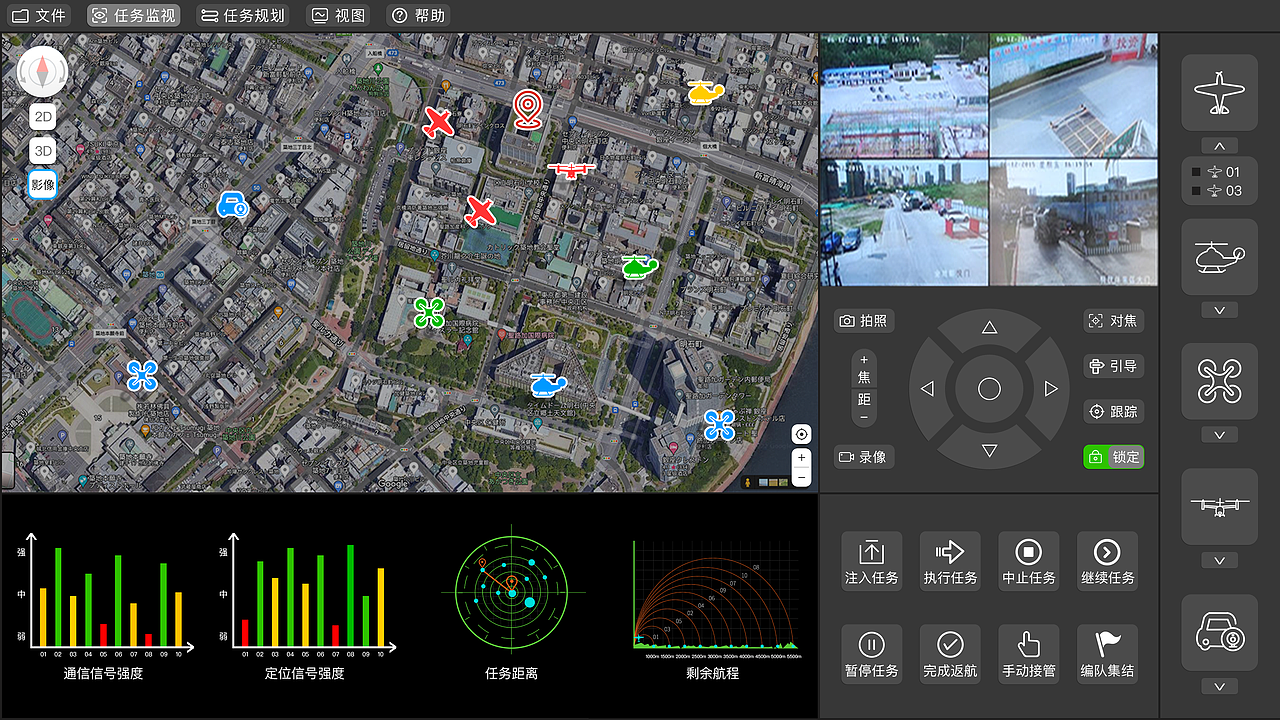
Task: Click 注入任务 upload mission button
Action: click(871, 561)
